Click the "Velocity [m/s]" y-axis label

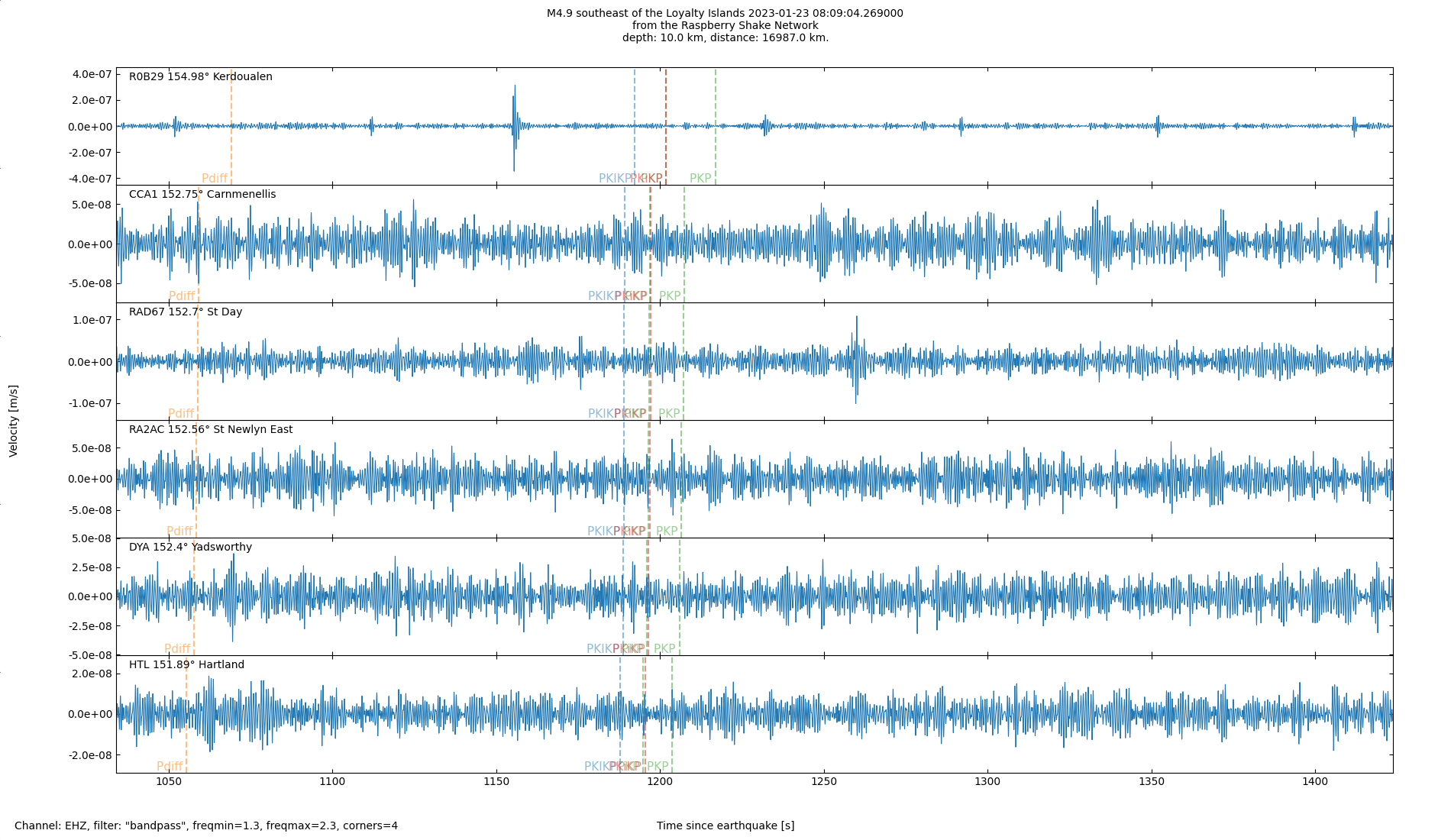13,421
